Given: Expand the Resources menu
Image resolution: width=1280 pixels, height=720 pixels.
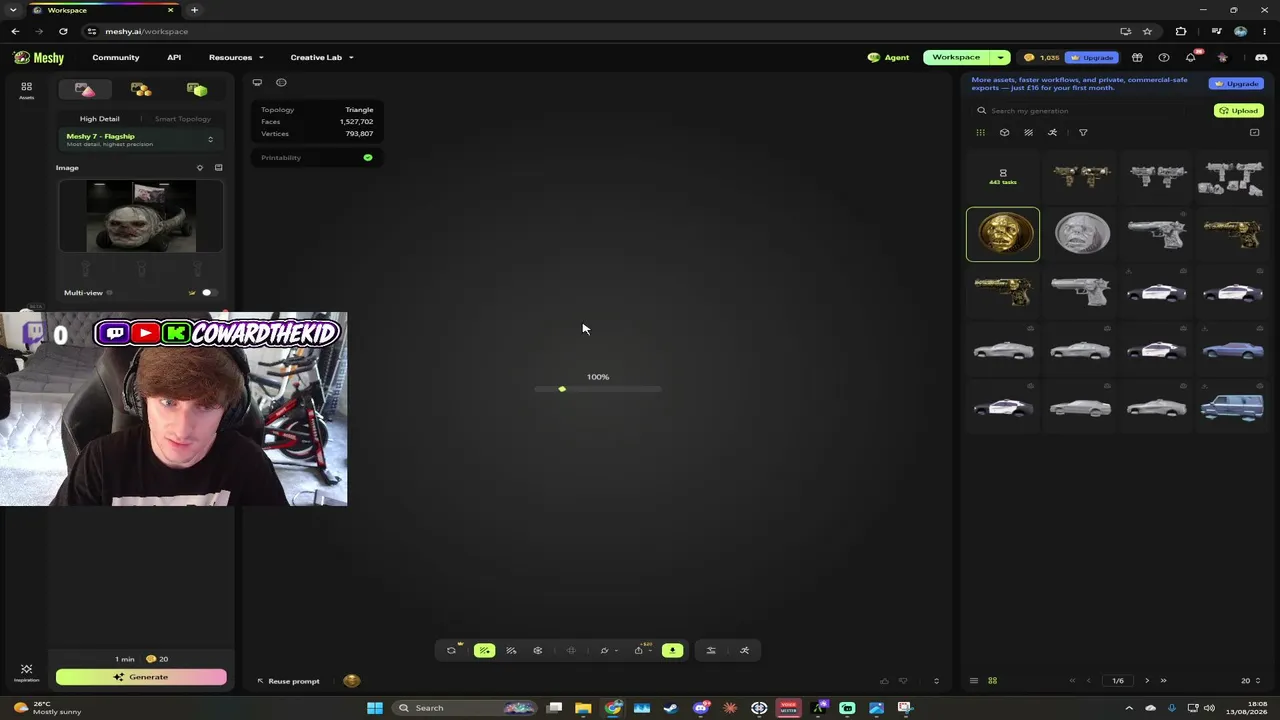Looking at the screenshot, I should (x=236, y=58).
